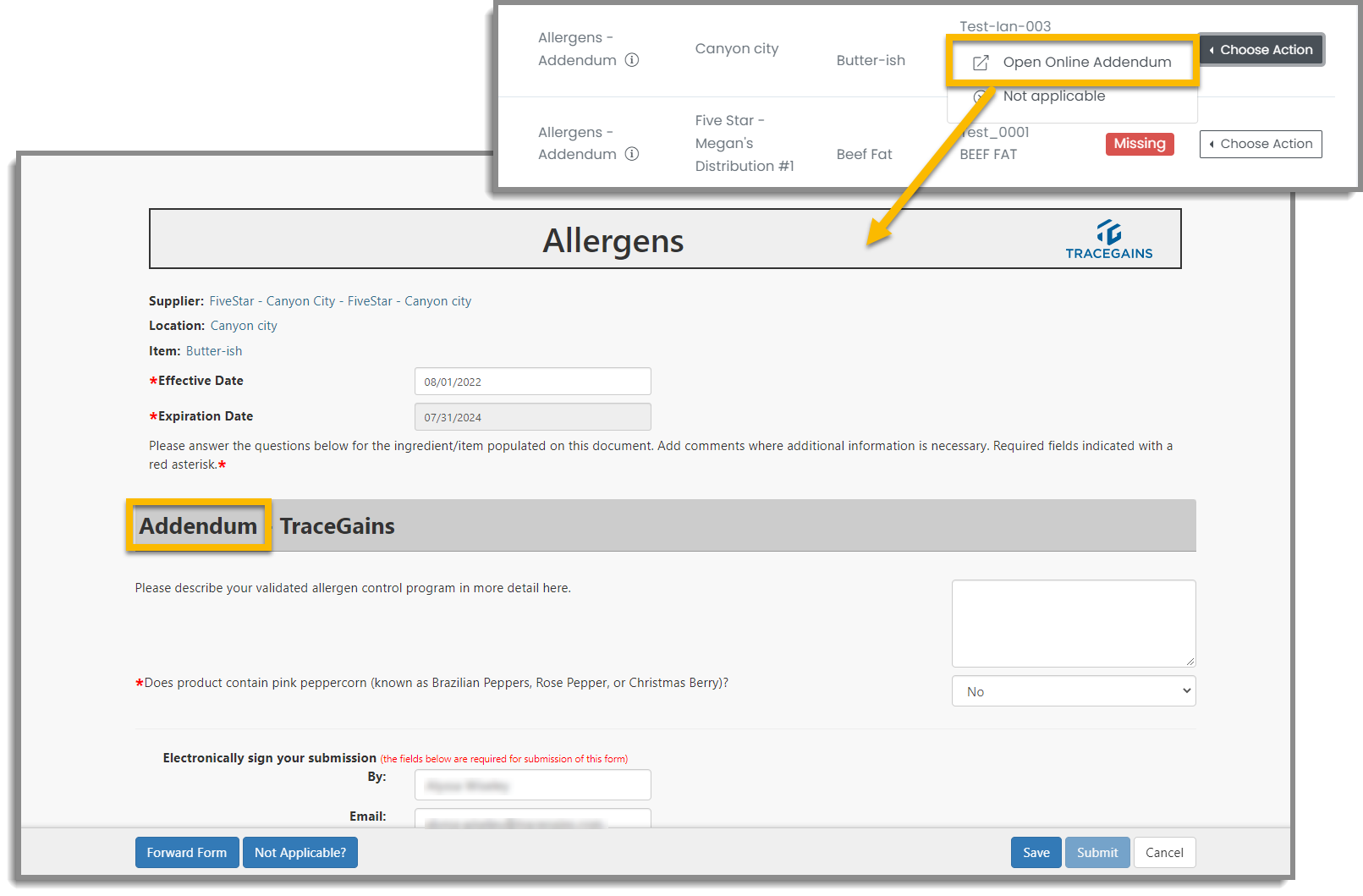Click the Beef Fat item cell
Image resolution: width=1363 pixels, height=896 pixels.
coord(864,154)
